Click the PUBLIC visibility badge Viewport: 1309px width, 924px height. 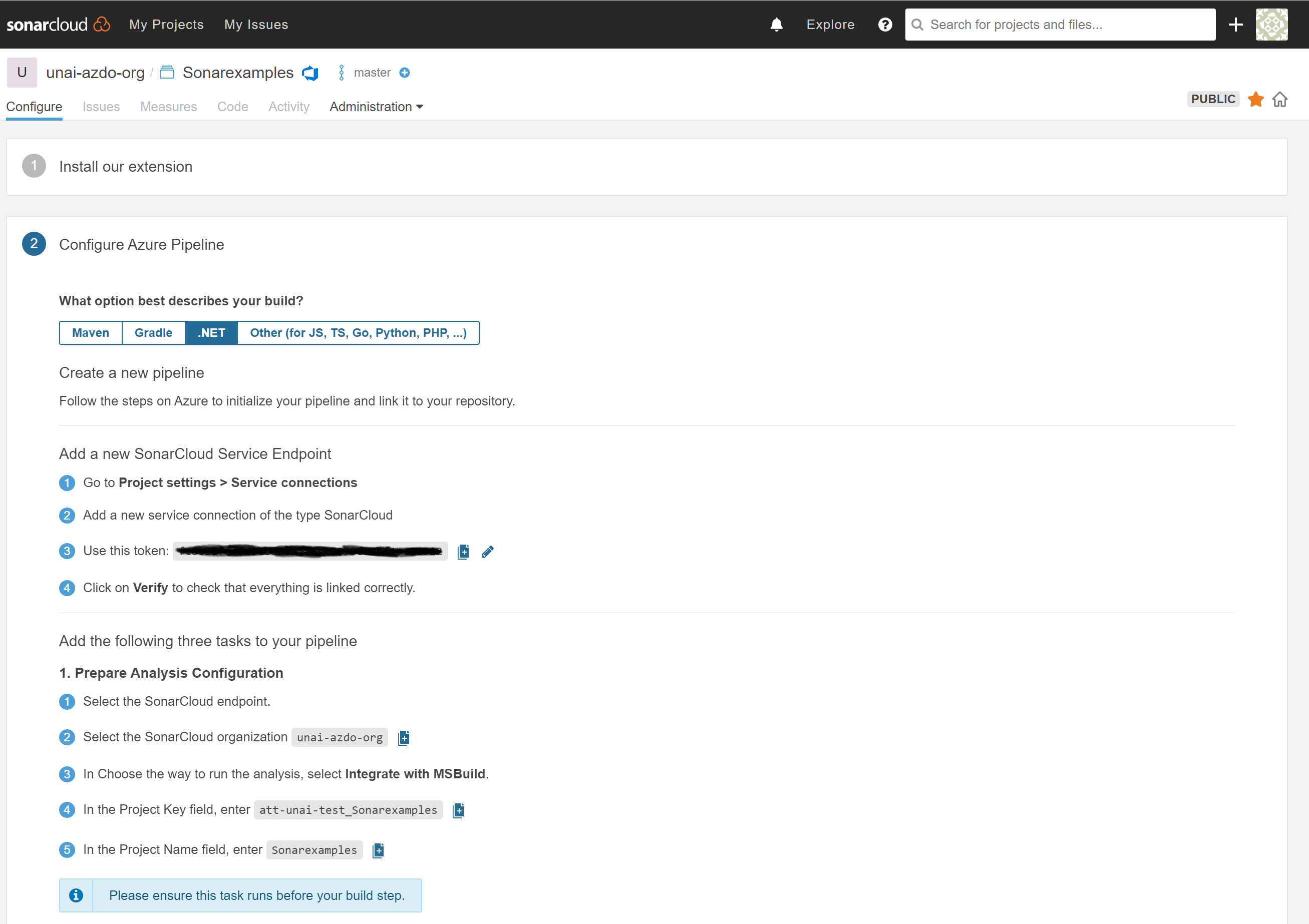tap(1213, 99)
